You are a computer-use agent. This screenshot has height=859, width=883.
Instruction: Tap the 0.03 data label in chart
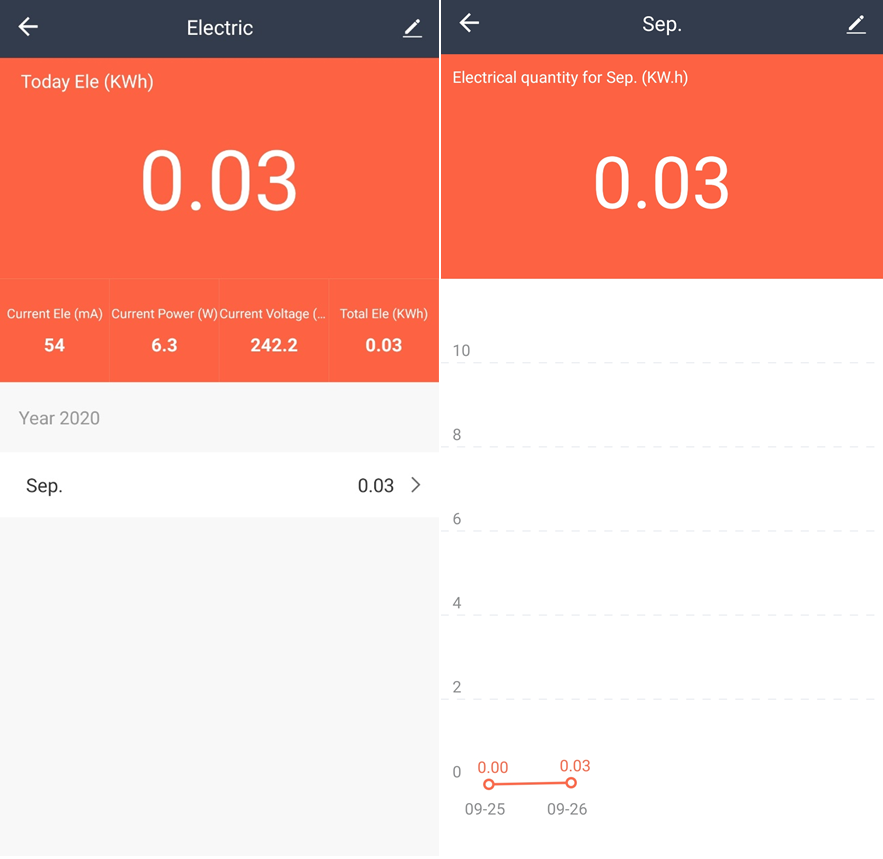point(575,765)
